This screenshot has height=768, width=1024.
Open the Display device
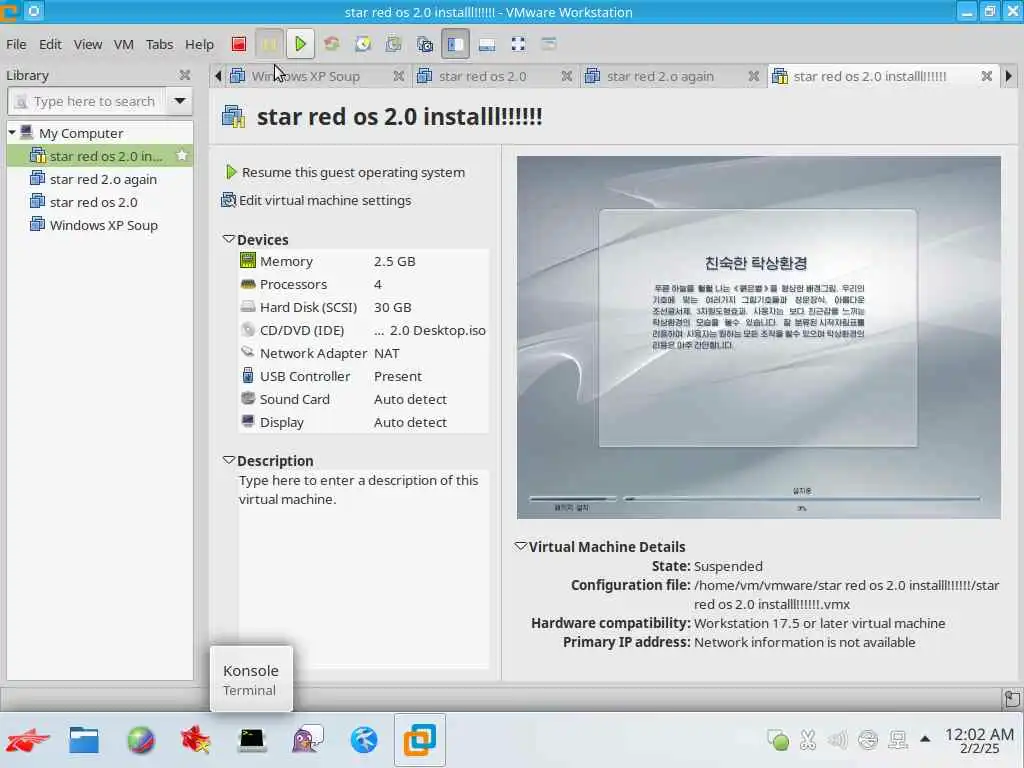(x=363, y=422)
